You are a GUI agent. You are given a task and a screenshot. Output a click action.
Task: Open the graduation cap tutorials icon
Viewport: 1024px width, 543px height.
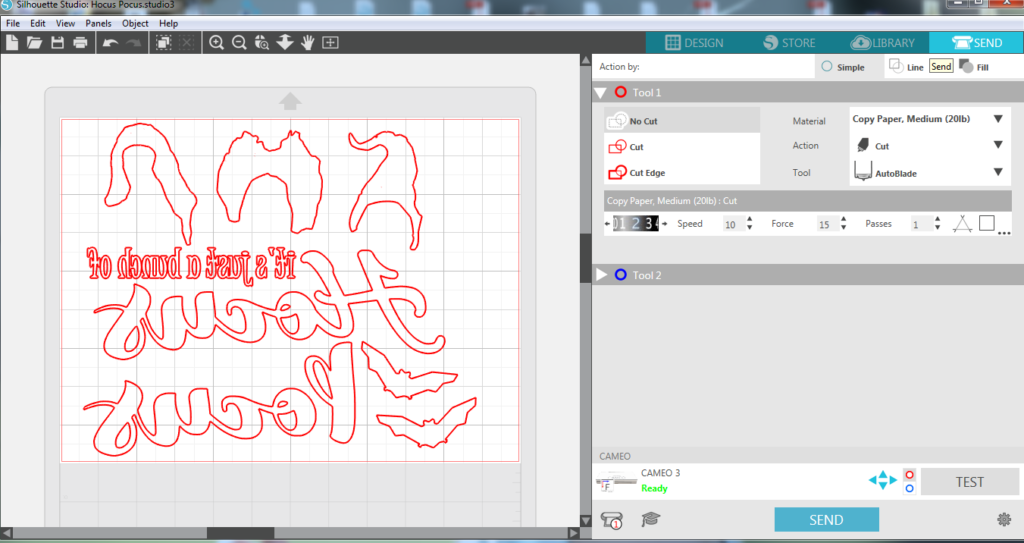tap(650, 519)
